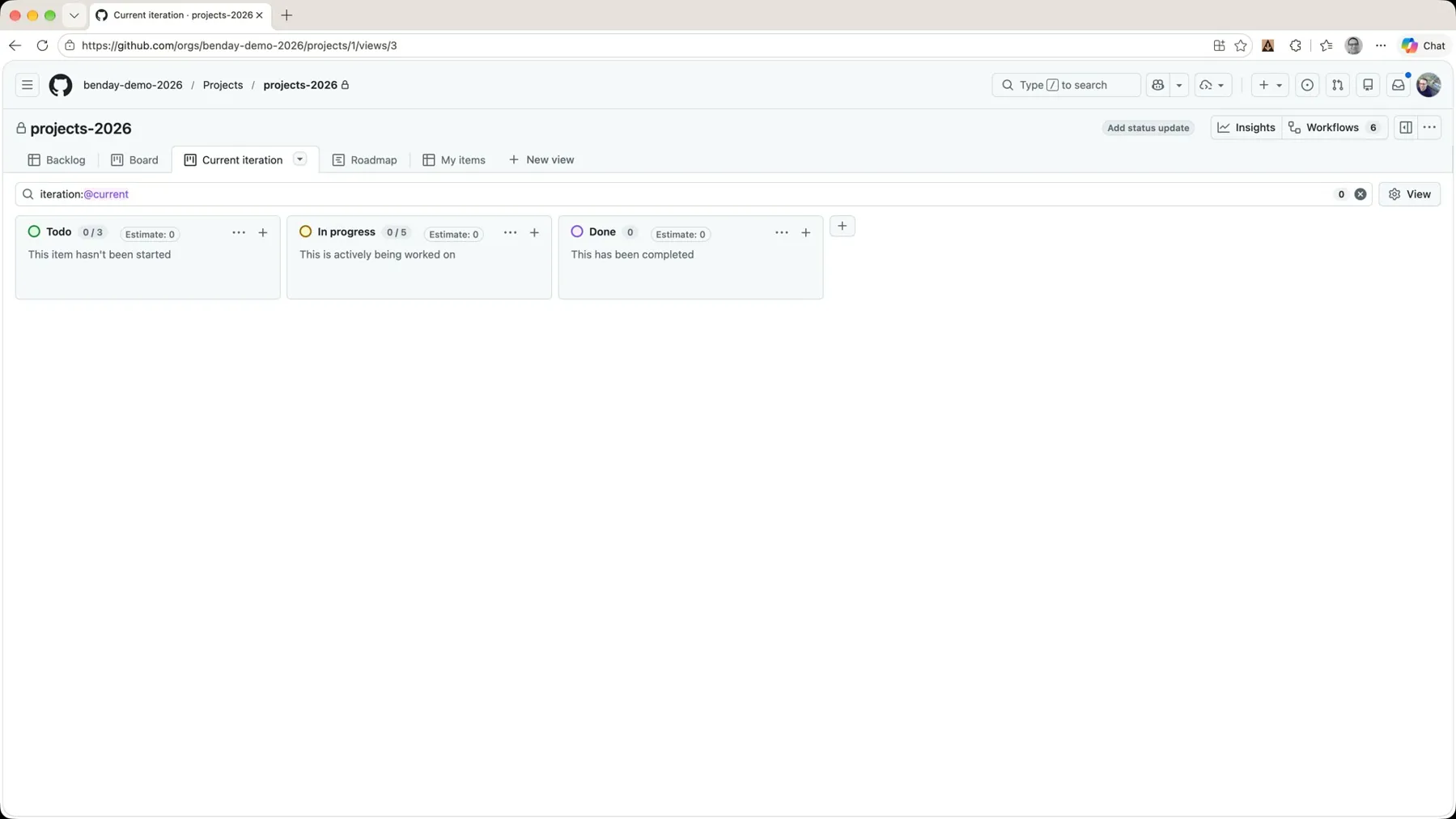Clear the filter with the X icon
Screen dimensions: 1456x819
click(x=1360, y=194)
